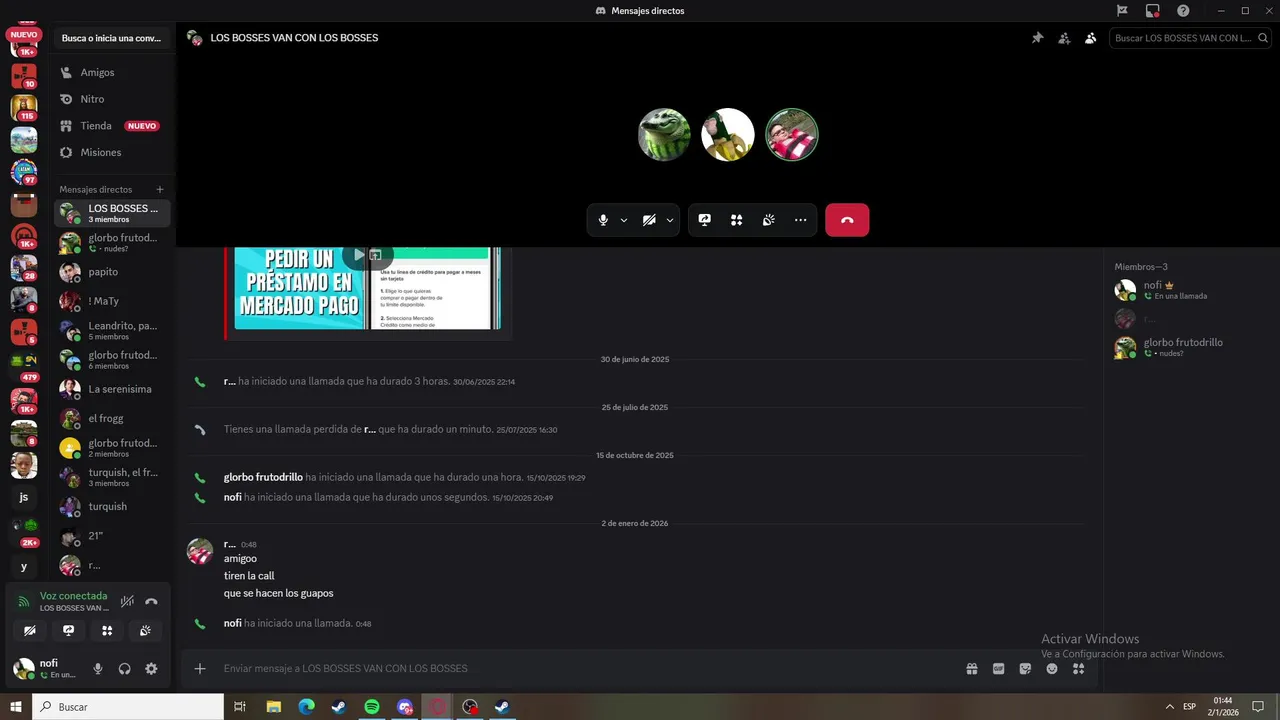Turn on camera in voice connected panel
Image resolution: width=1280 pixels, height=720 pixels.
coord(30,630)
